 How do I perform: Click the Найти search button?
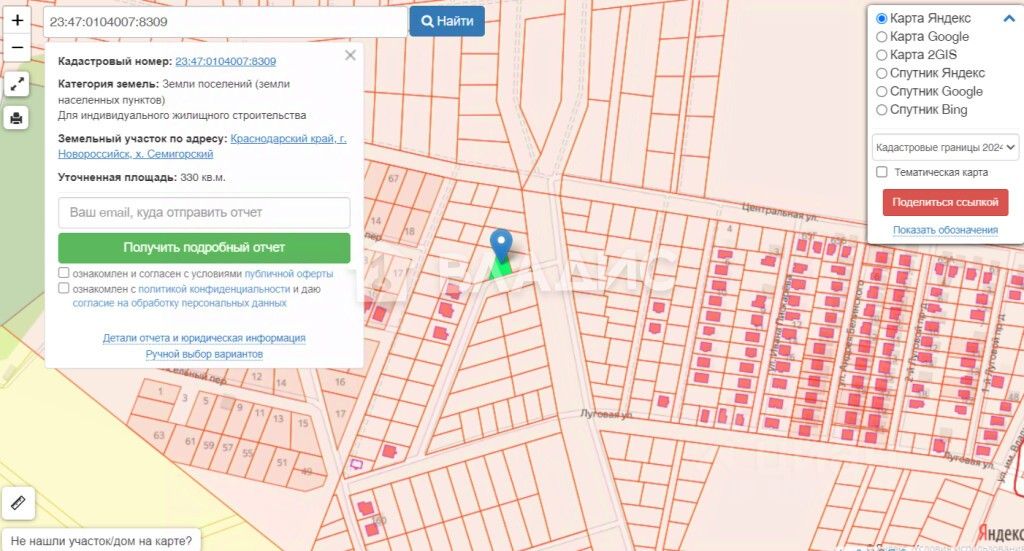pyautogui.click(x=447, y=21)
